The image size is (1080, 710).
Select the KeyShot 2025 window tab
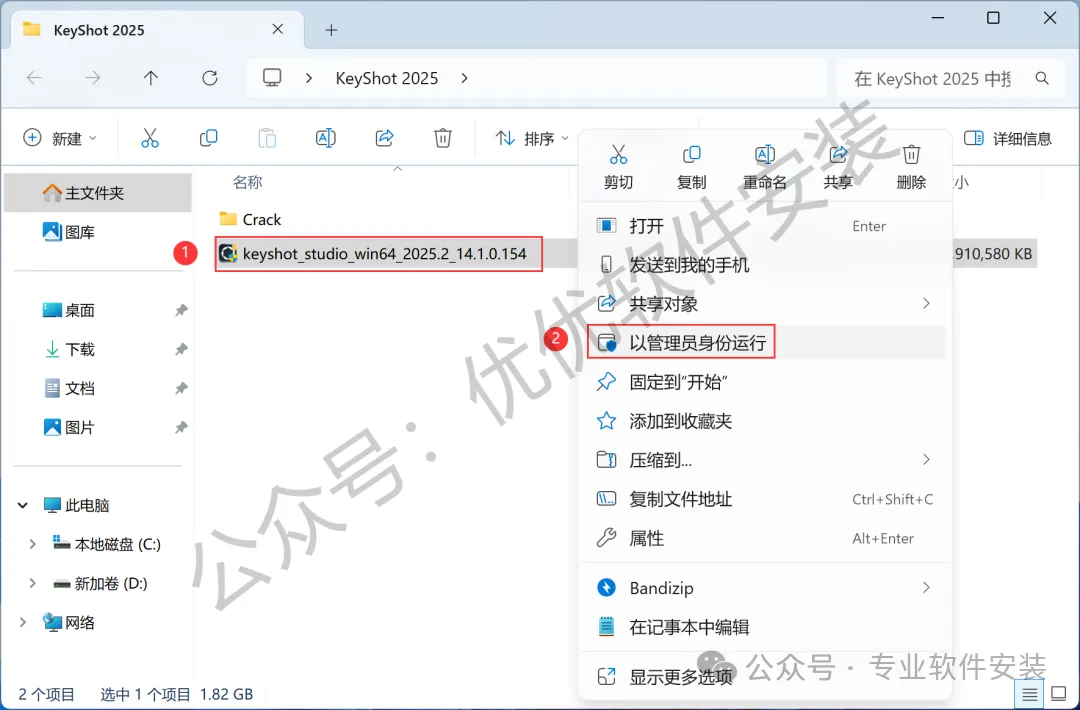pos(157,30)
